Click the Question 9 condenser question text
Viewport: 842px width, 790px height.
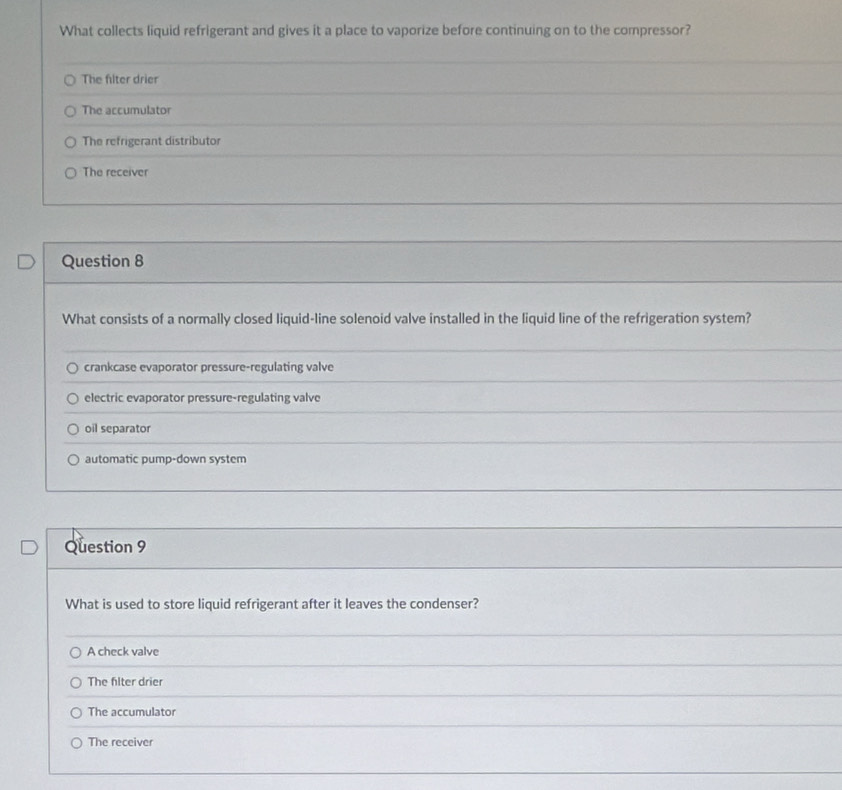271,604
